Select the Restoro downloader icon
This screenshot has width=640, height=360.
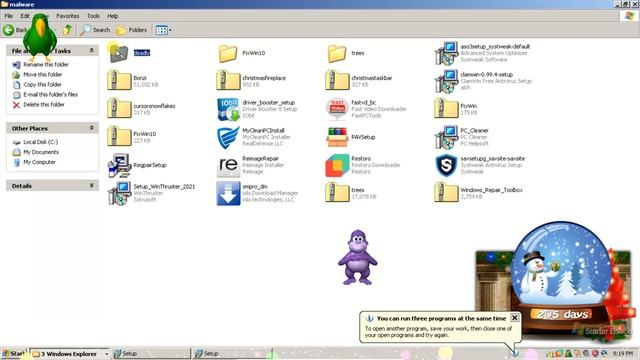[x=337, y=165]
